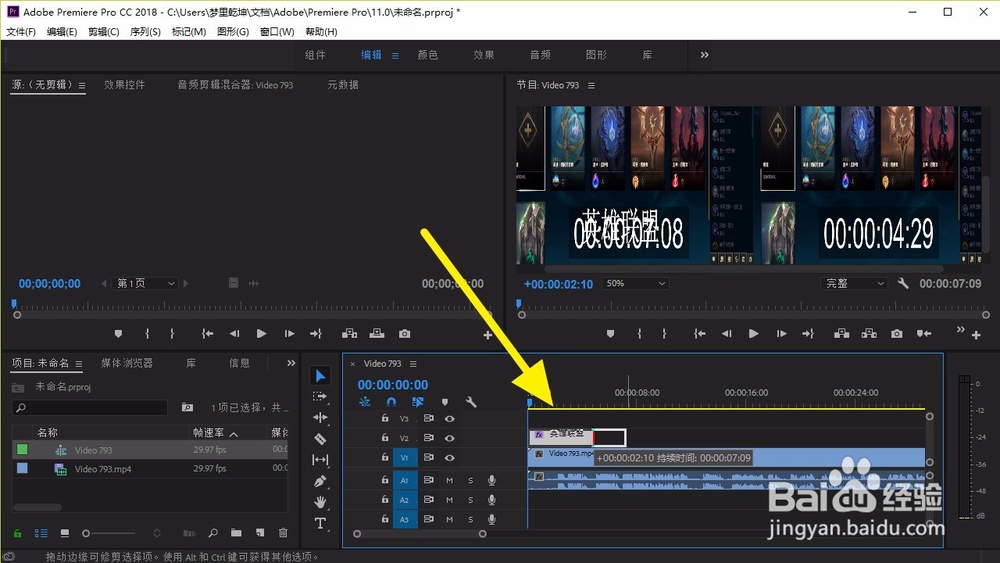
Task: Open the Source page dropdown
Action: tap(145, 283)
